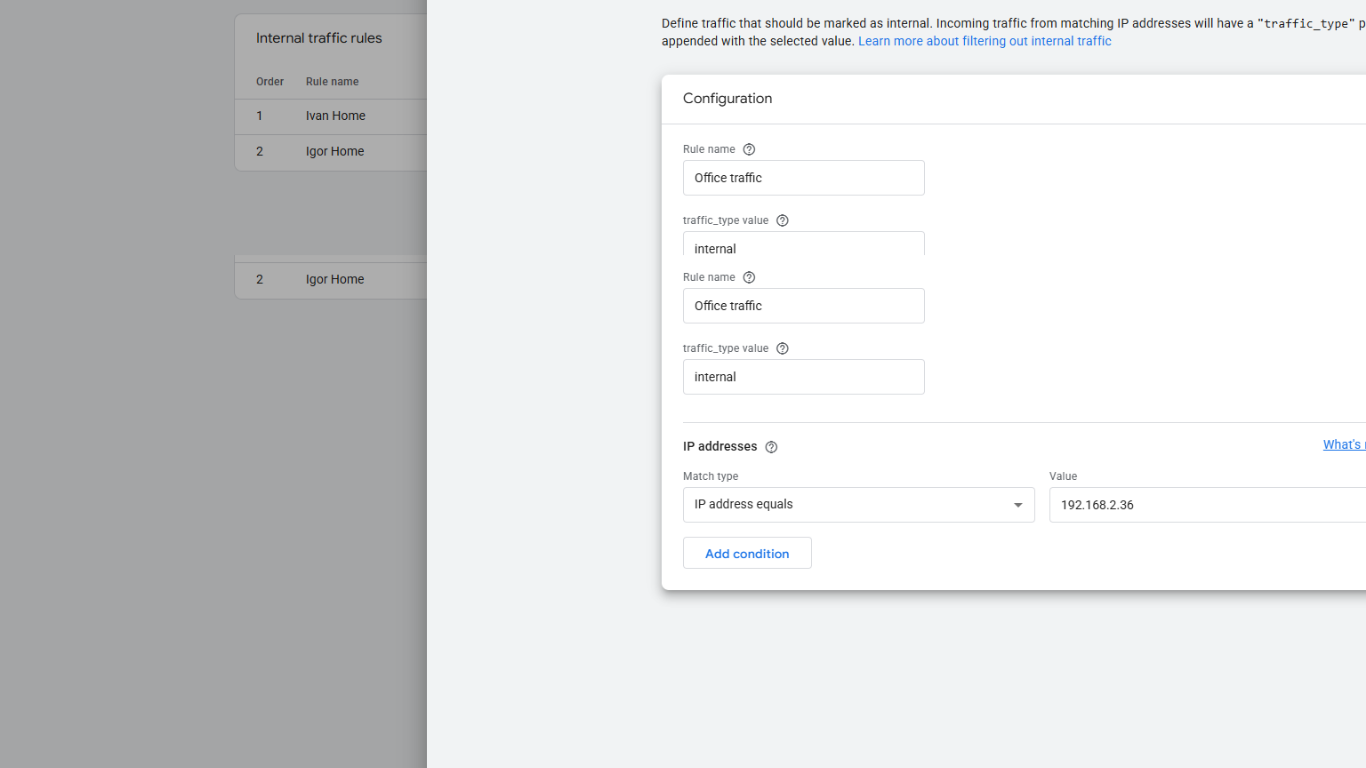Image resolution: width=1366 pixels, height=768 pixels.
Task: Click the Add condition button
Action: tap(747, 553)
